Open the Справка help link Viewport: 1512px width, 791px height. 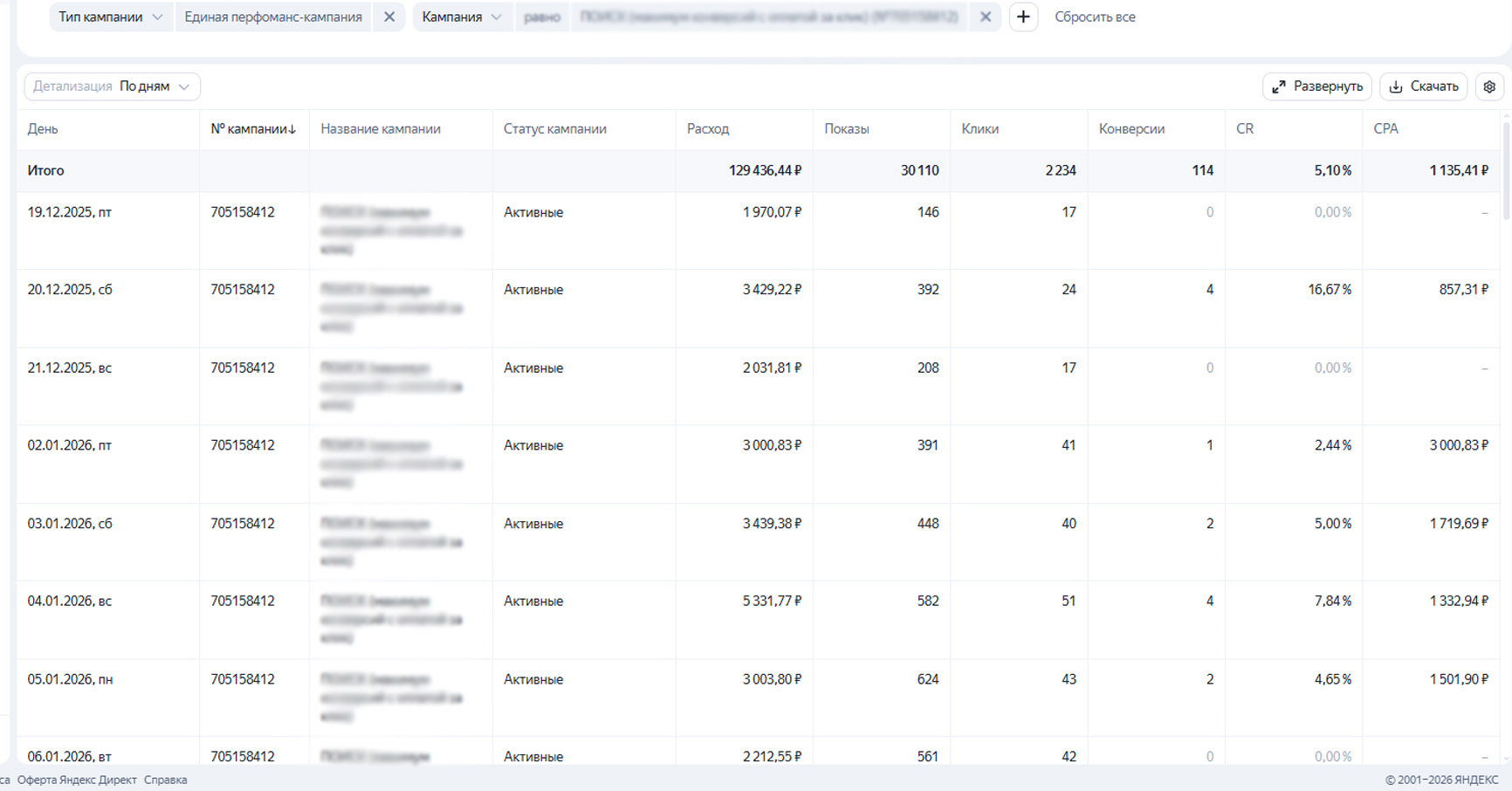(x=165, y=780)
